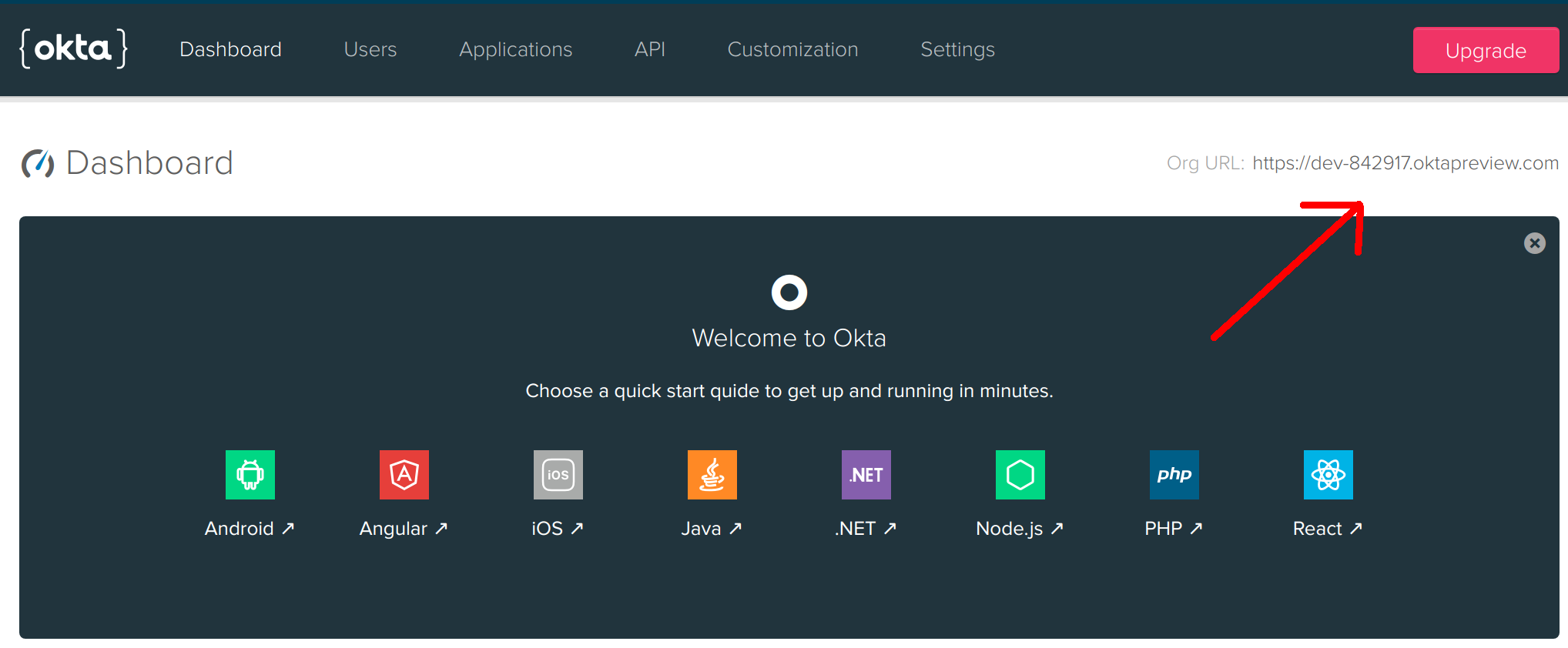Screen dimensions: 1568x648
Task: Click the Org URL address text
Action: coord(1405,163)
